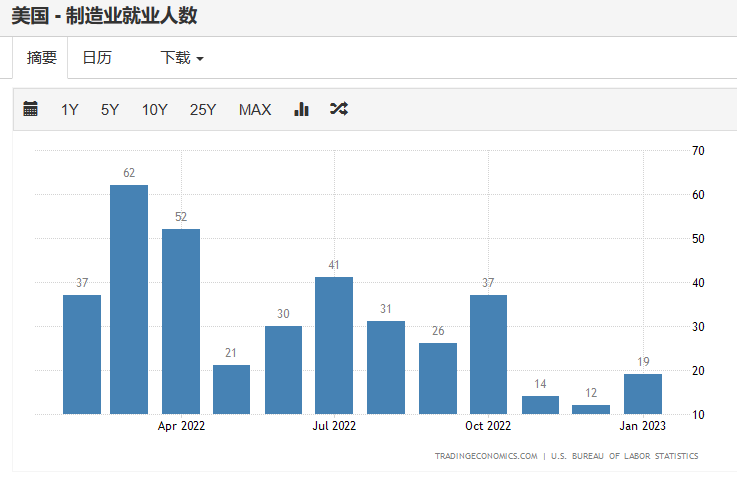Click the bar labeled 26

pos(438,378)
